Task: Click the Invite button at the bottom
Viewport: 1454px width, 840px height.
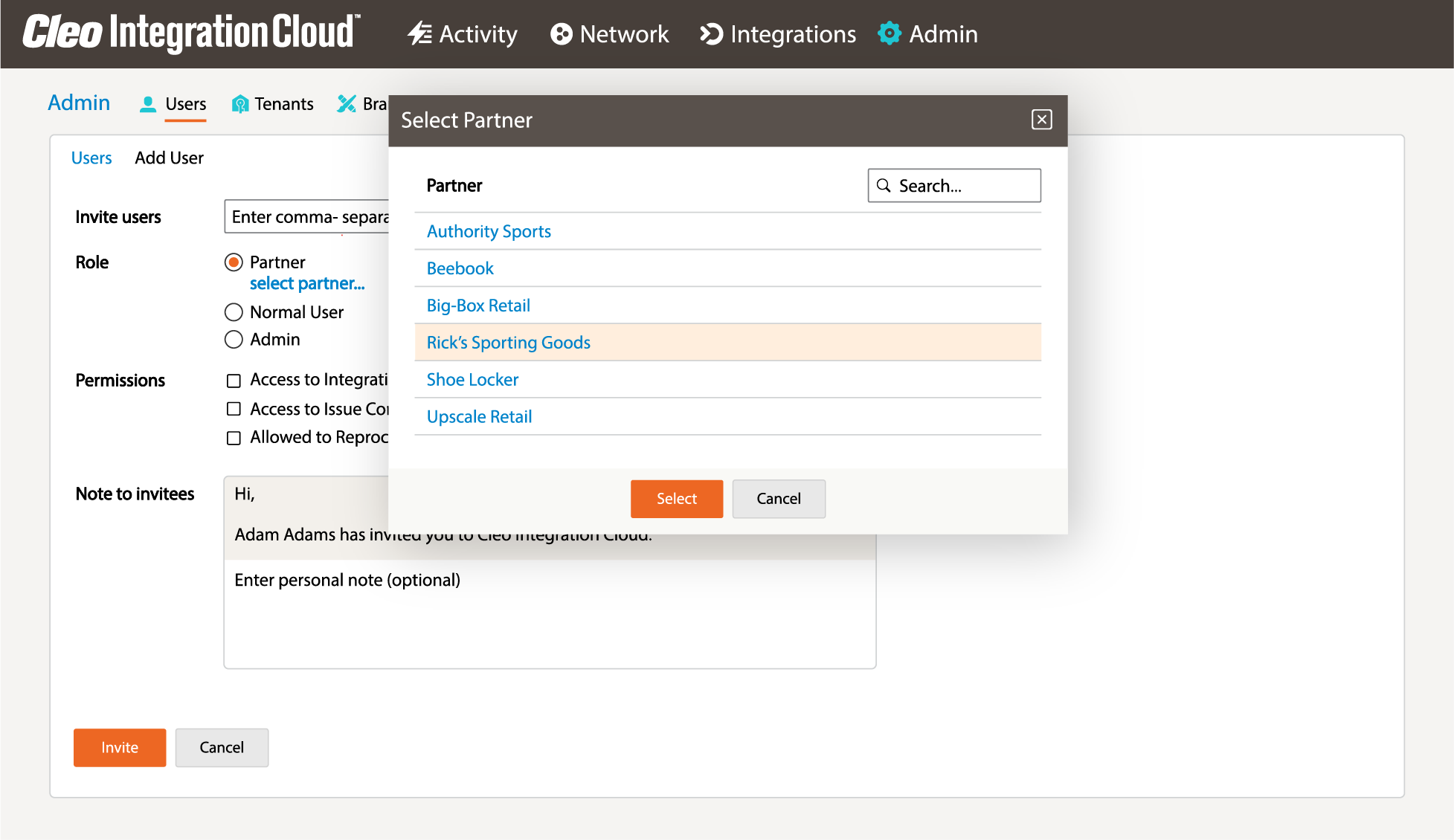Action: (x=119, y=747)
